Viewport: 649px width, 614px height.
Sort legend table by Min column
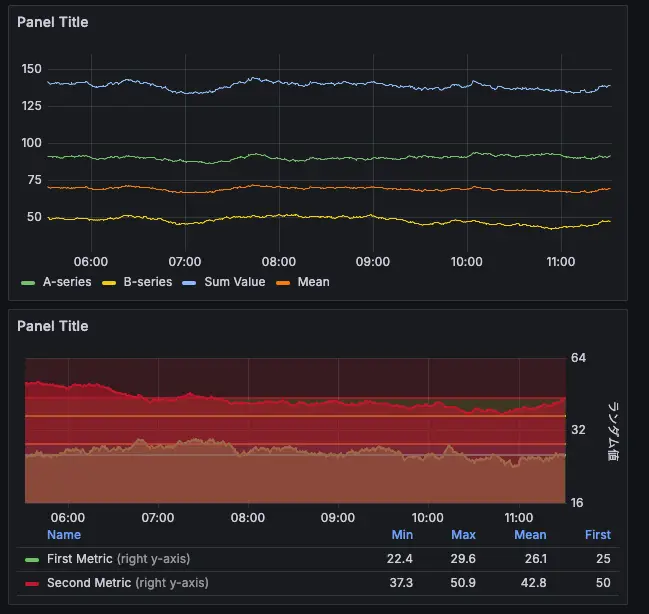(x=402, y=535)
